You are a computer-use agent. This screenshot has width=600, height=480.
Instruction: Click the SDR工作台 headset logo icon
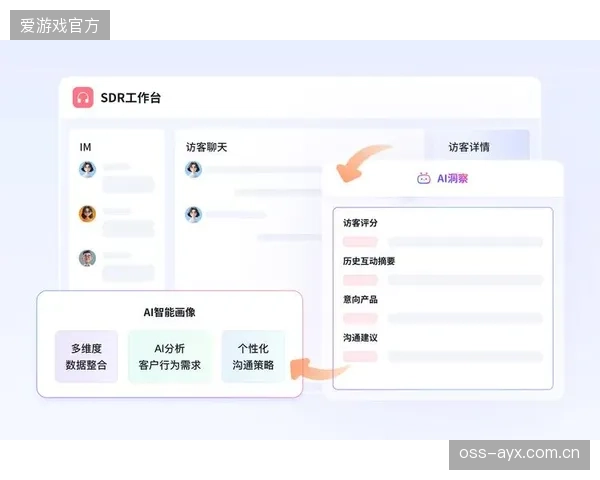pos(83,98)
